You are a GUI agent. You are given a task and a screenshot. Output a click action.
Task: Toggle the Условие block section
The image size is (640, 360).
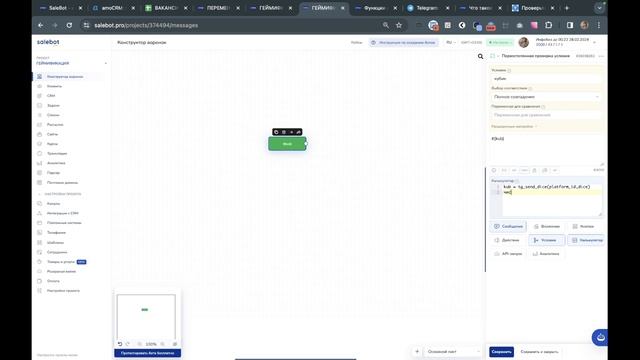[x=547, y=240]
